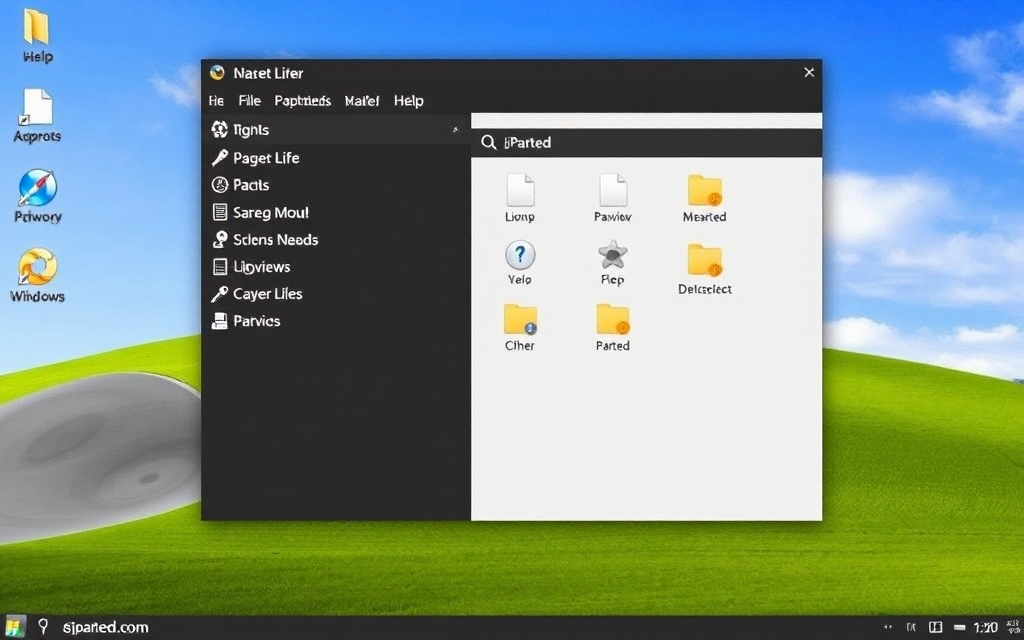Screen dimensions: 1024x640
Task: Open the Plep star icon
Action: coord(613,262)
